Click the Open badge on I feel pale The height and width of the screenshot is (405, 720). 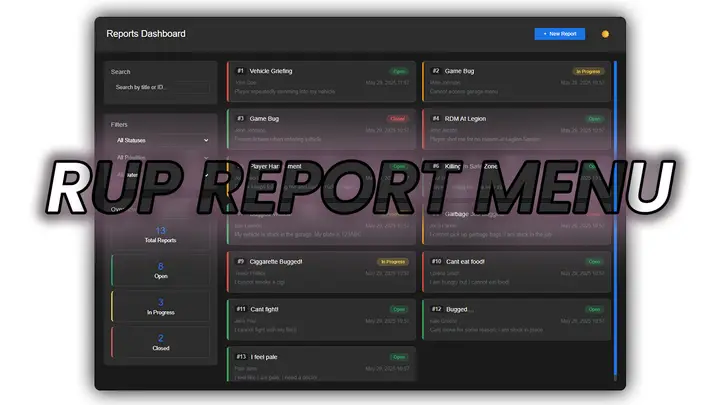click(399, 357)
